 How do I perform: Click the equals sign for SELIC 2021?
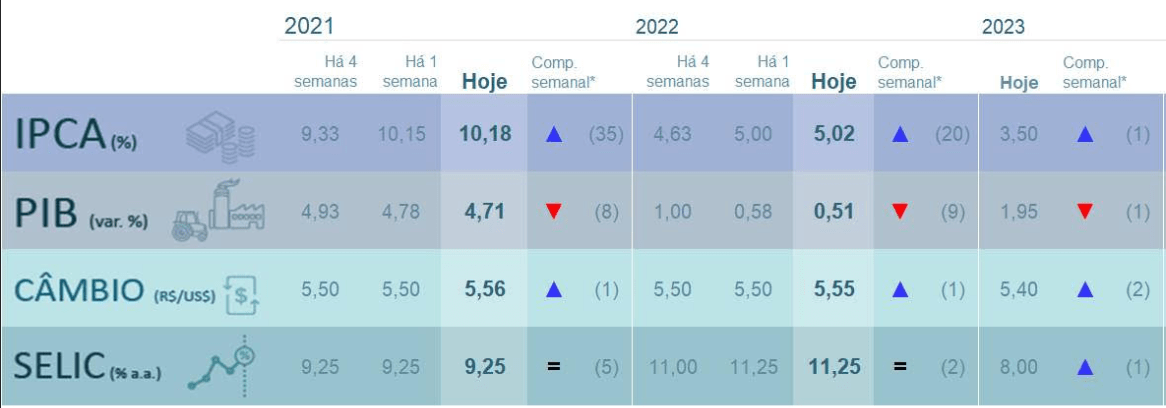coord(553,367)
